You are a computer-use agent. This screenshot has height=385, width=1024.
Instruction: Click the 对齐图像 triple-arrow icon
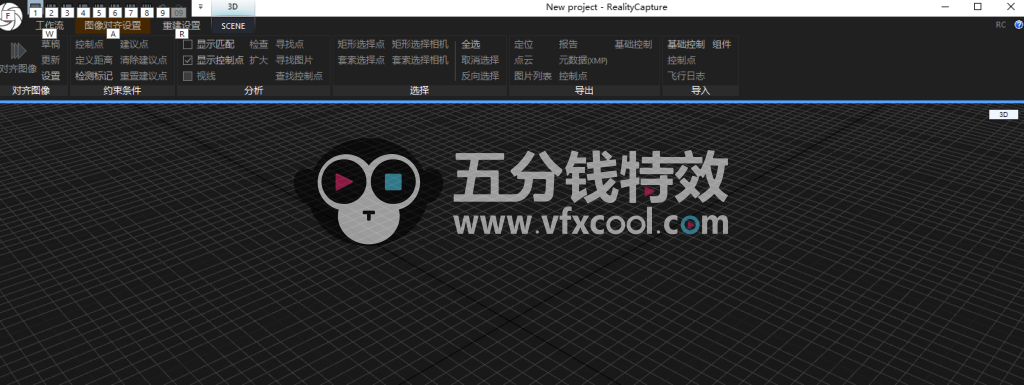(x=18, y=51)
